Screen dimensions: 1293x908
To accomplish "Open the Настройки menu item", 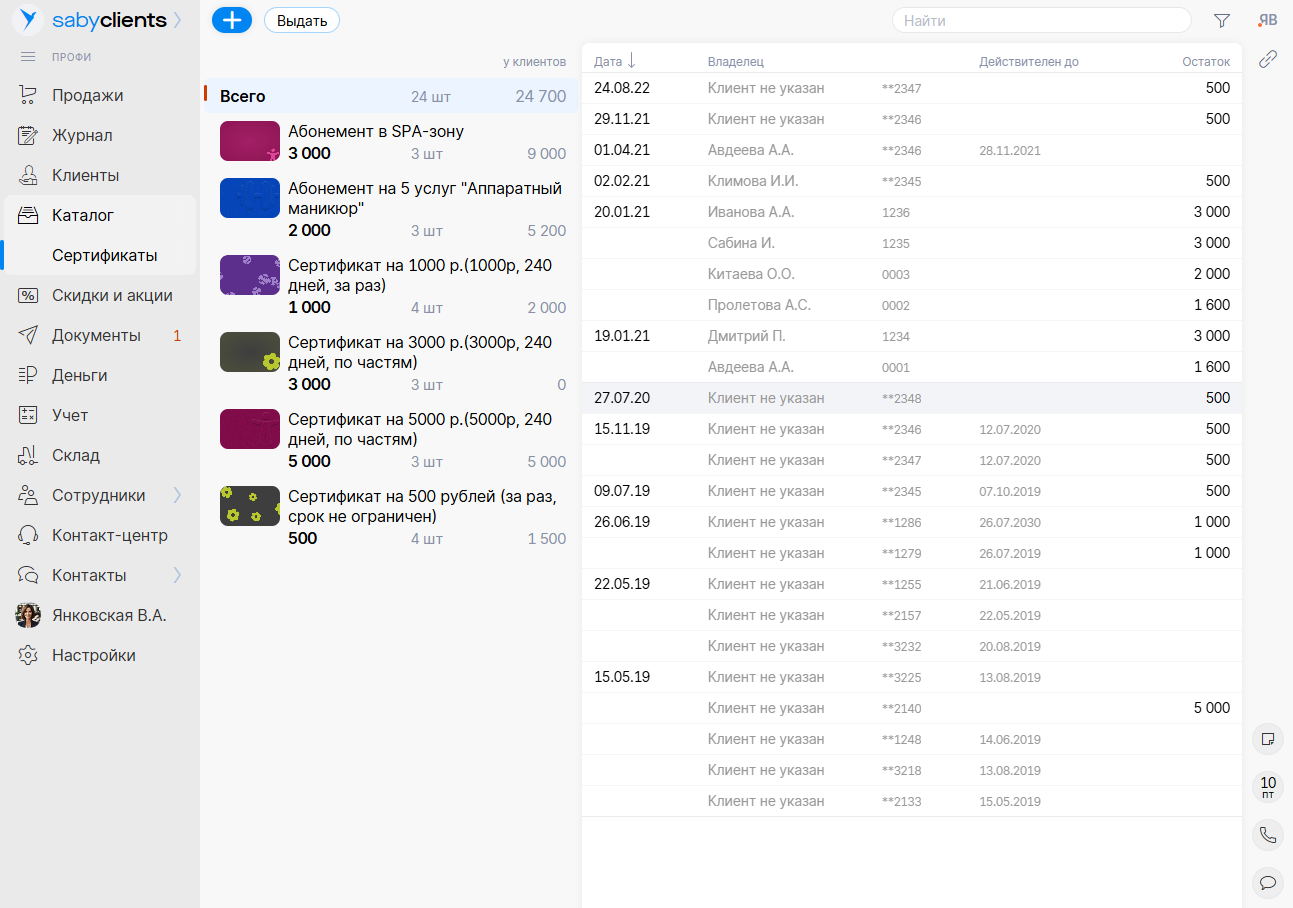I will 93,655.
